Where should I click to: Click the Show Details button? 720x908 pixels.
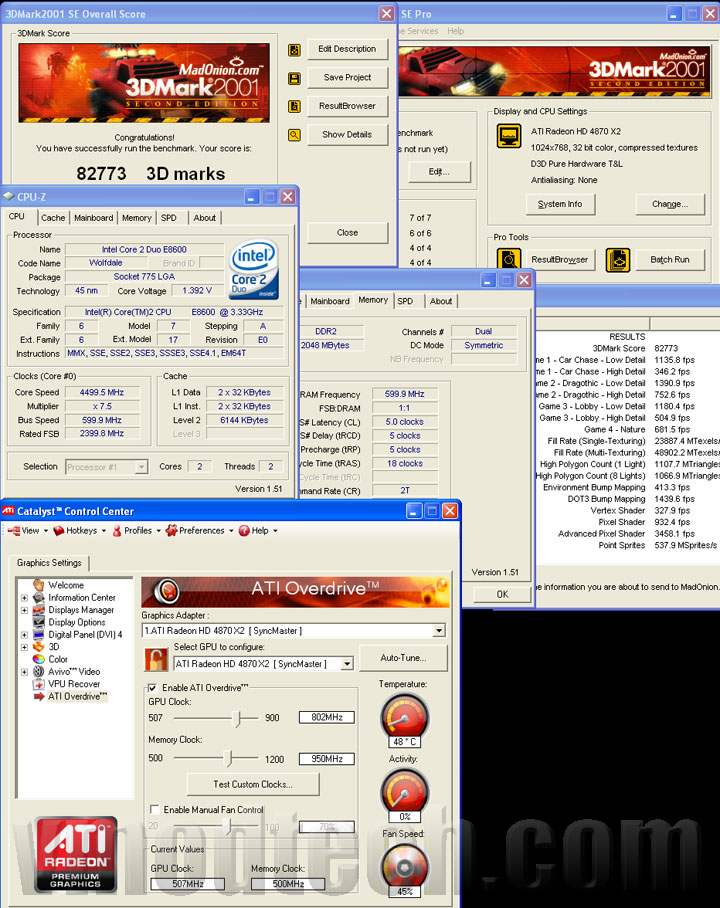347,134
